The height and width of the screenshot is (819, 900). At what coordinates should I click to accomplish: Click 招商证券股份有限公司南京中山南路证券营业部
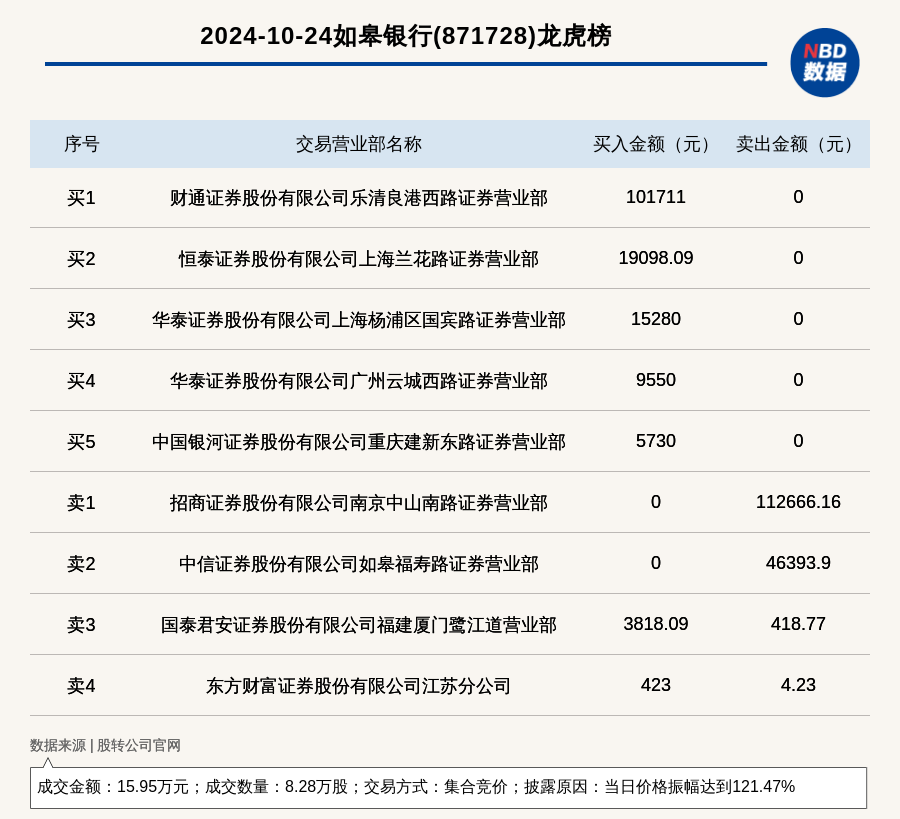point(359,503)
